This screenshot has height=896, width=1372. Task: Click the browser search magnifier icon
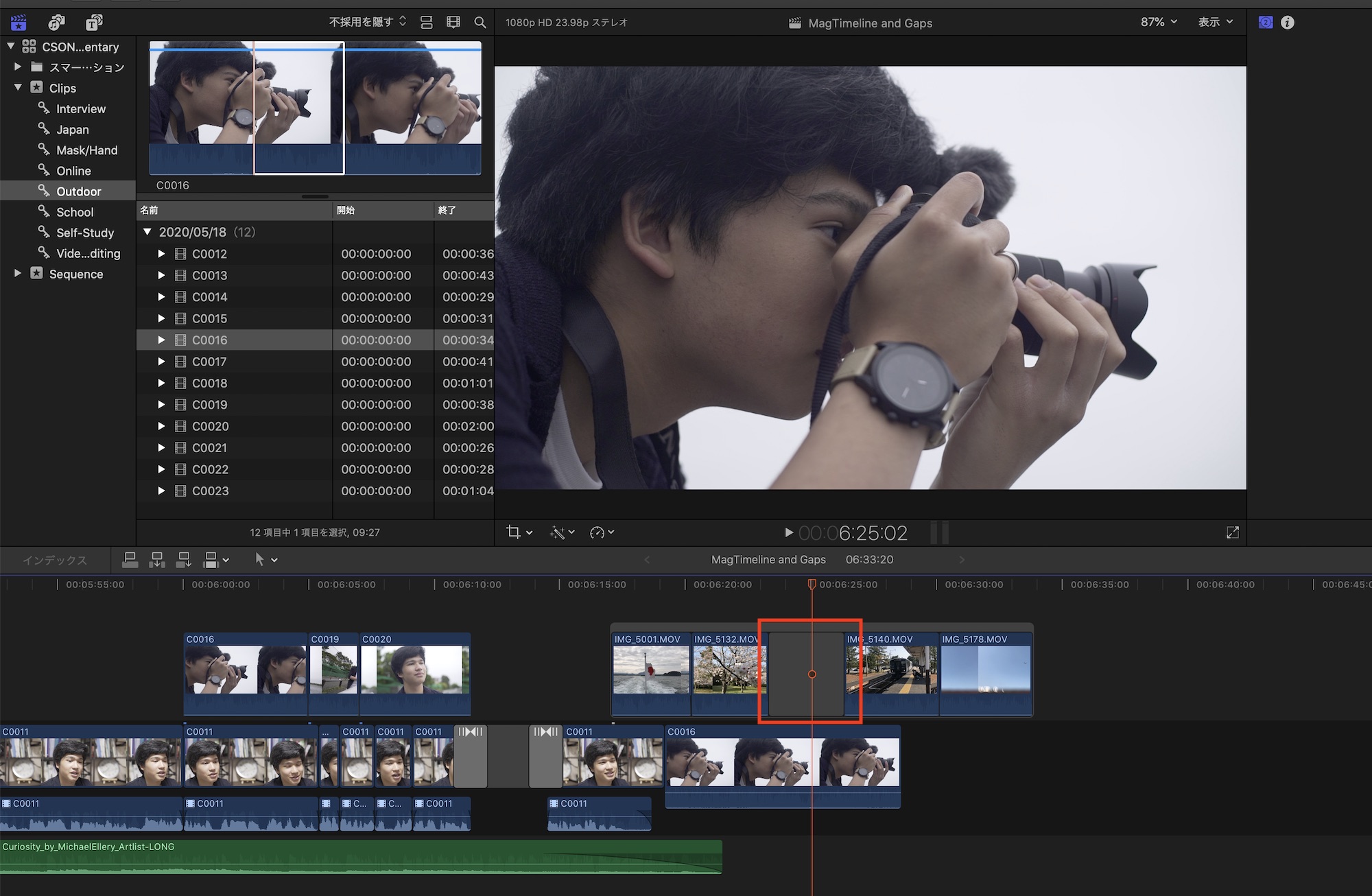[x=480, y=23]
